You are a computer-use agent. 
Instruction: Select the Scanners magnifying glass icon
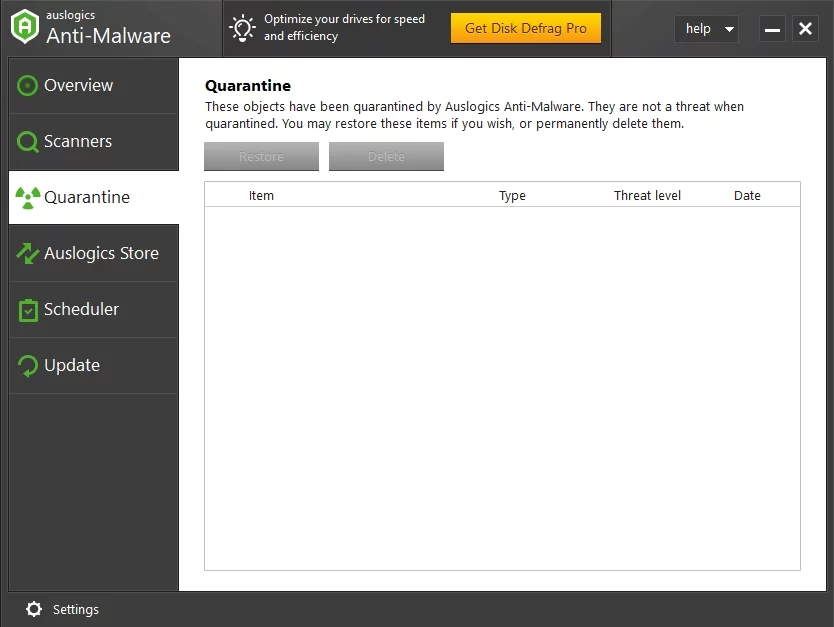click(28, 142)
